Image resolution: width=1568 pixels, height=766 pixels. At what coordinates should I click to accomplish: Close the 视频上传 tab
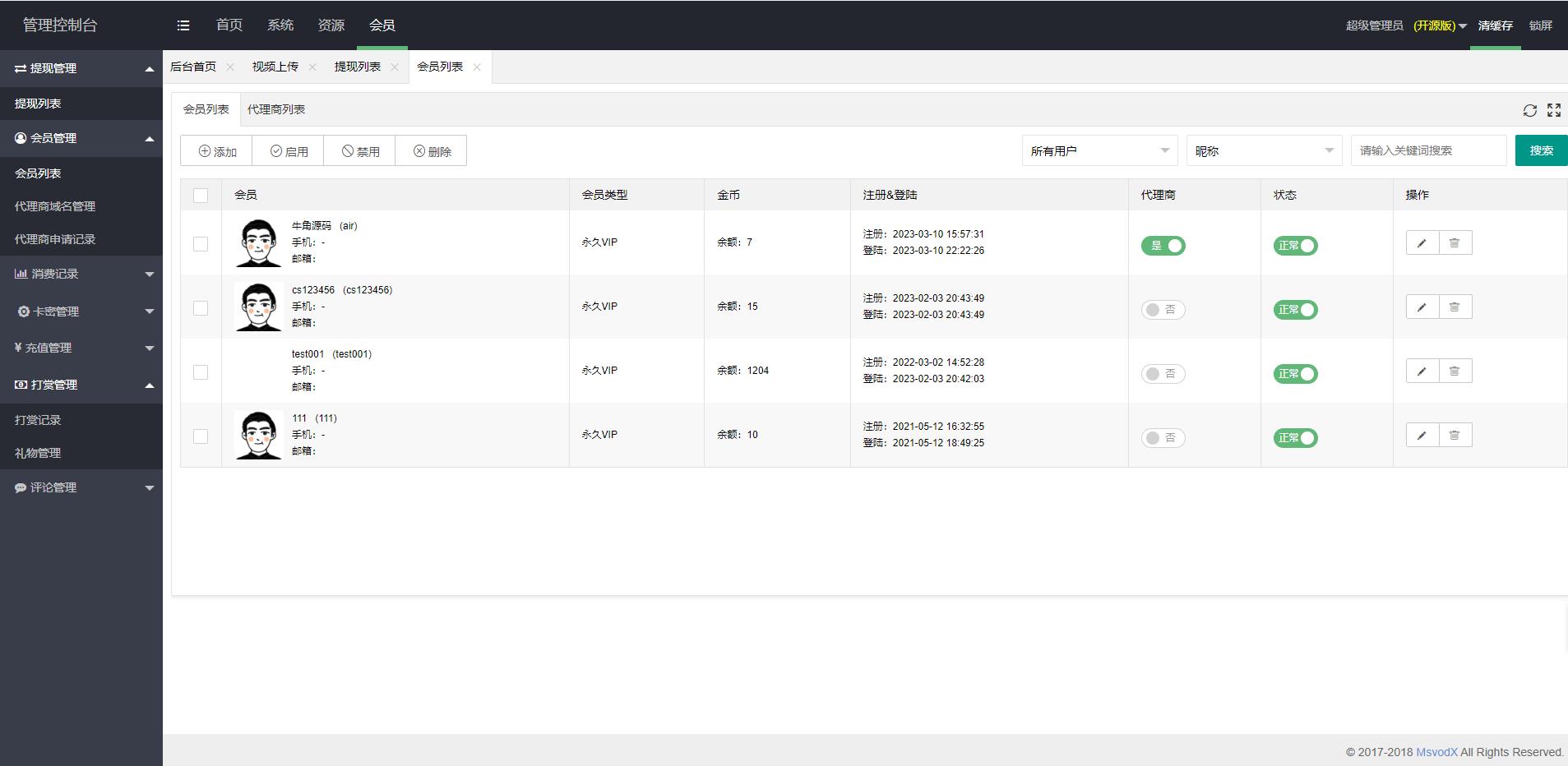coord(312,67)
